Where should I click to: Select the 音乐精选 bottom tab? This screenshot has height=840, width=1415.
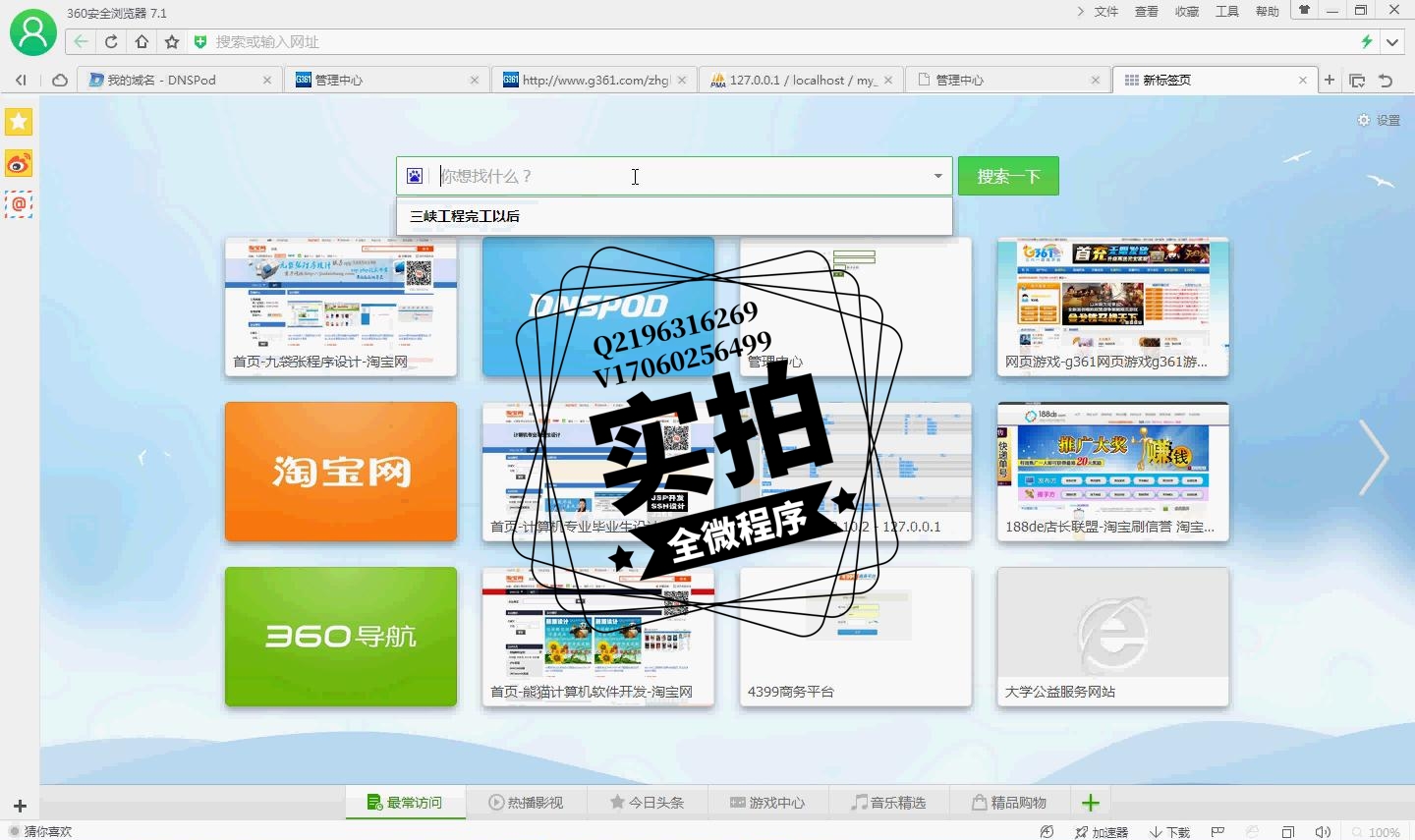pyautogui.click(x=888, y=803)
